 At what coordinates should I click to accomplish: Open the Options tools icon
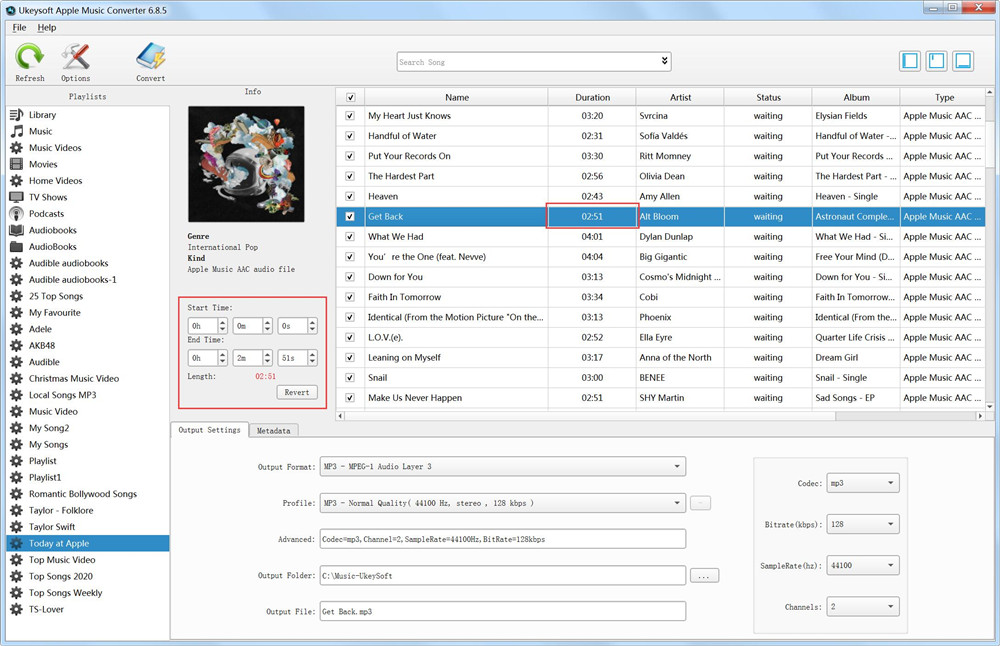click(75, 57)
